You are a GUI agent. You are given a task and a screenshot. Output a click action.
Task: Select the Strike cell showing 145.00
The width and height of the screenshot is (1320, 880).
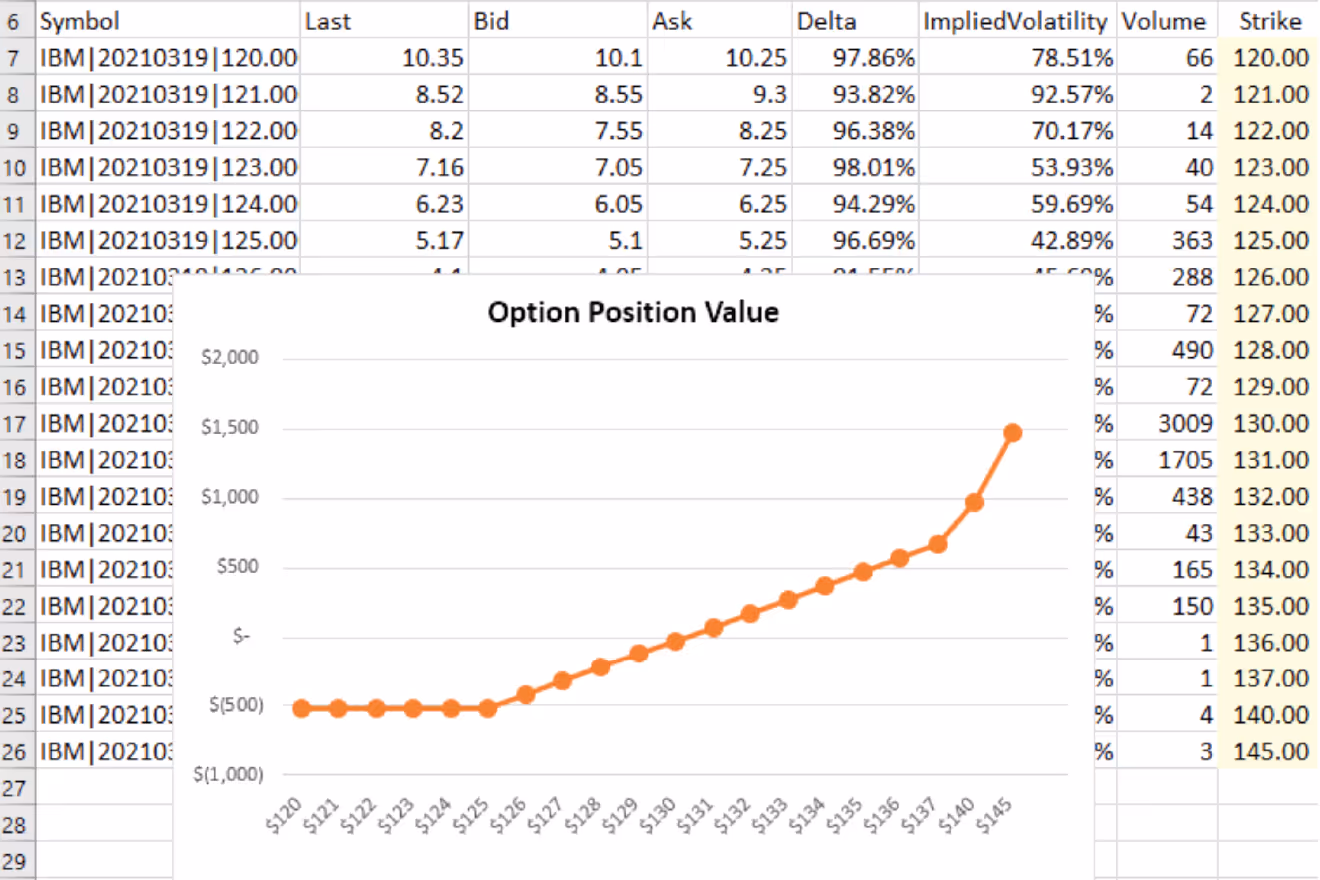tap(1268, 752)
